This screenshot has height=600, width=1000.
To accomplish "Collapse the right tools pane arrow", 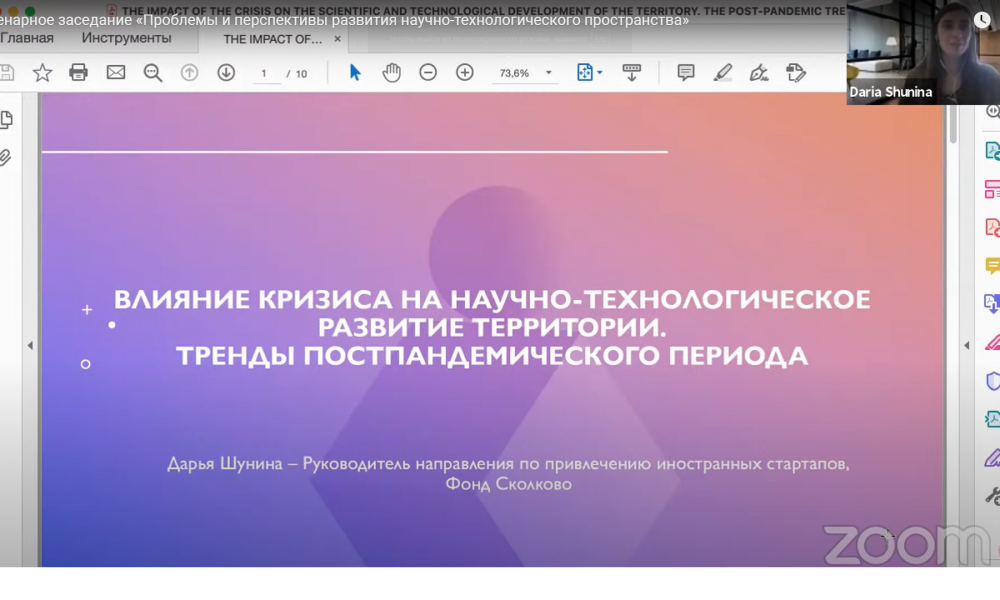I will pyautogui.click(x=966, y=346).
